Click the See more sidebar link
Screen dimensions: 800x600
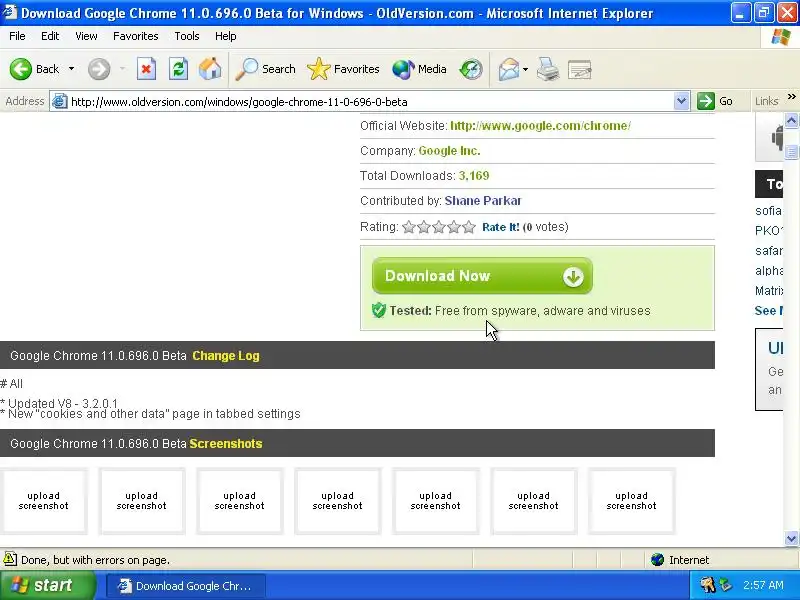[769, 310]
